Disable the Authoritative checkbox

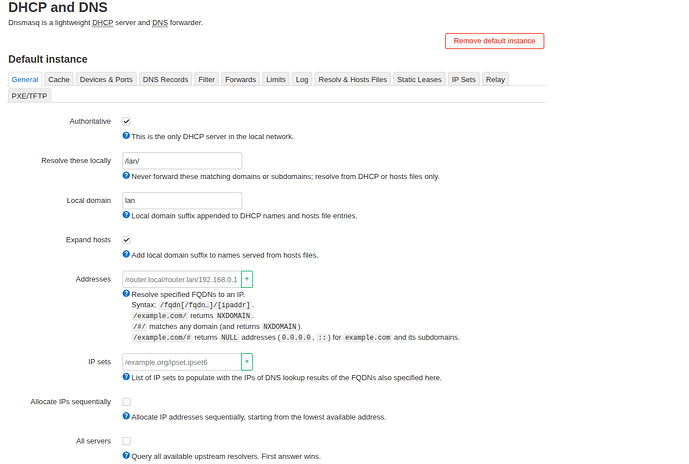pyautogui.click(x=127, y=121)
